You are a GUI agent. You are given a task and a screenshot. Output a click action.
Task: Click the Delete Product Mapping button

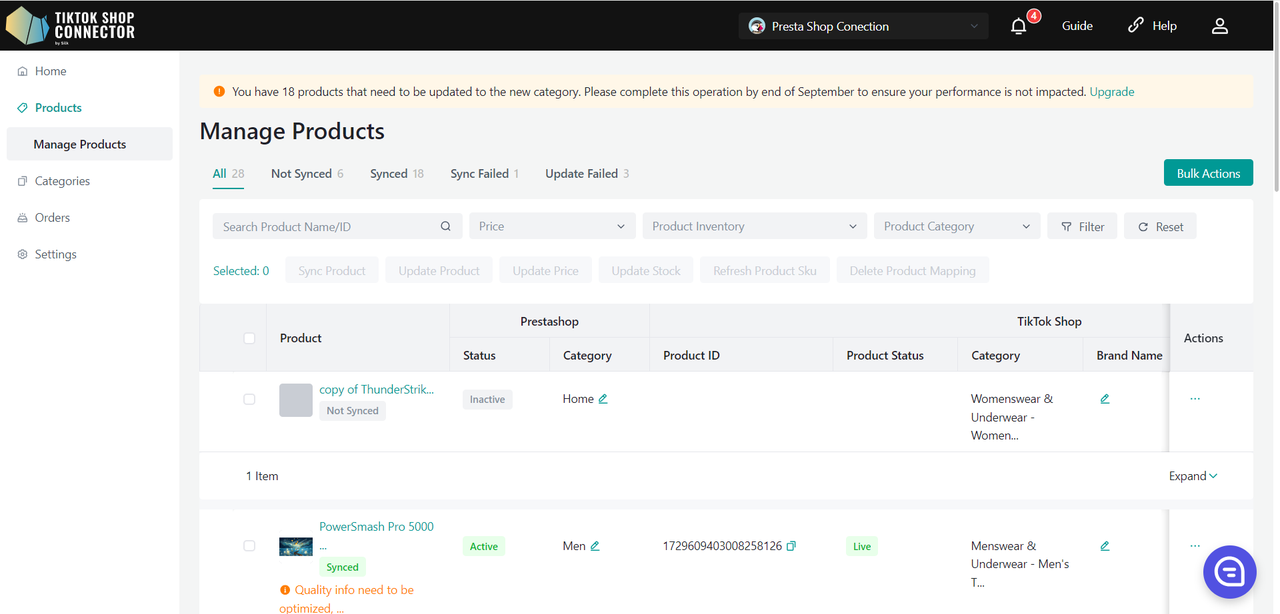[x=913, y=270]
